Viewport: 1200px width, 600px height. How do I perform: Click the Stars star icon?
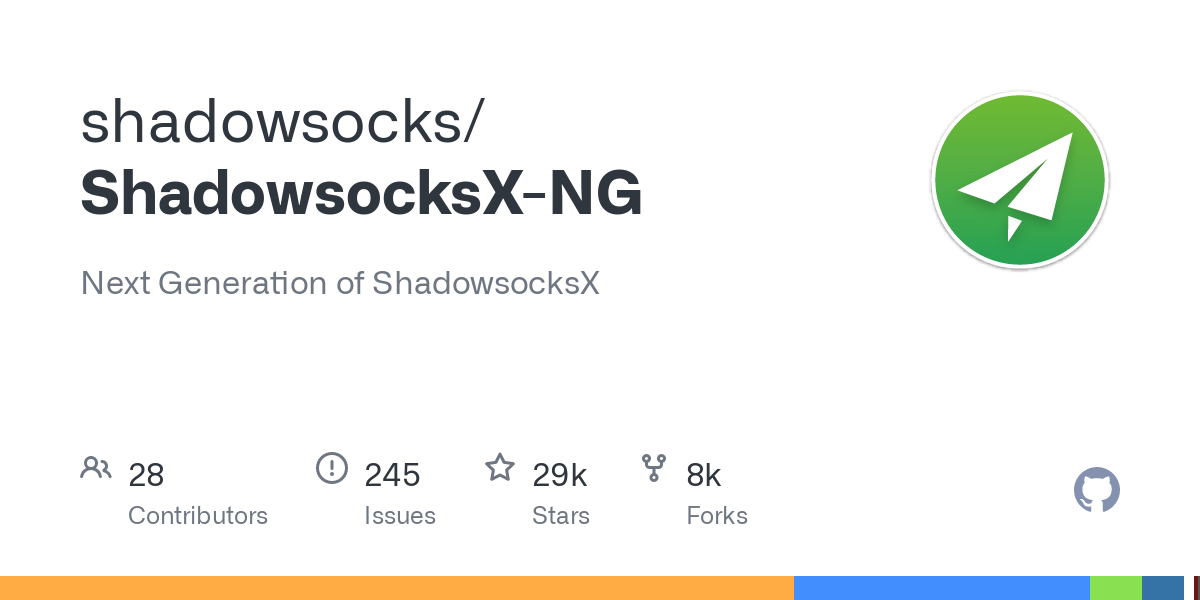(499, 468)
